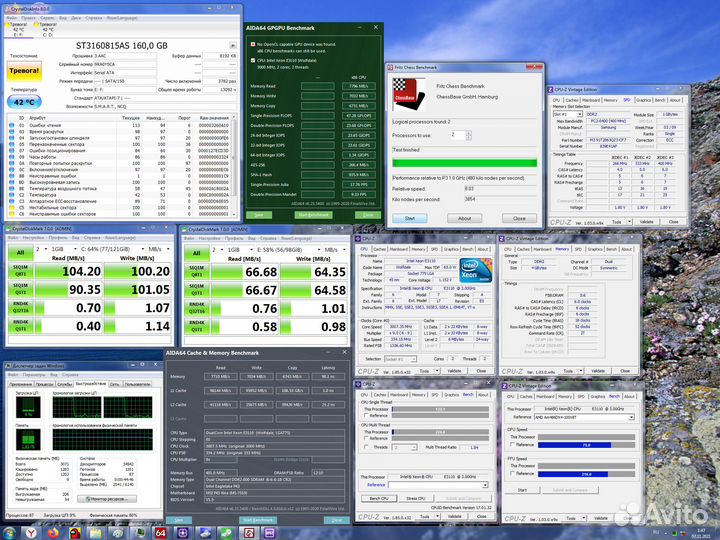The width and height of the screenshot is (720, 540).
Task: Click About in Fritz Chess Benchmark
Action: click(x=464, y=219)
